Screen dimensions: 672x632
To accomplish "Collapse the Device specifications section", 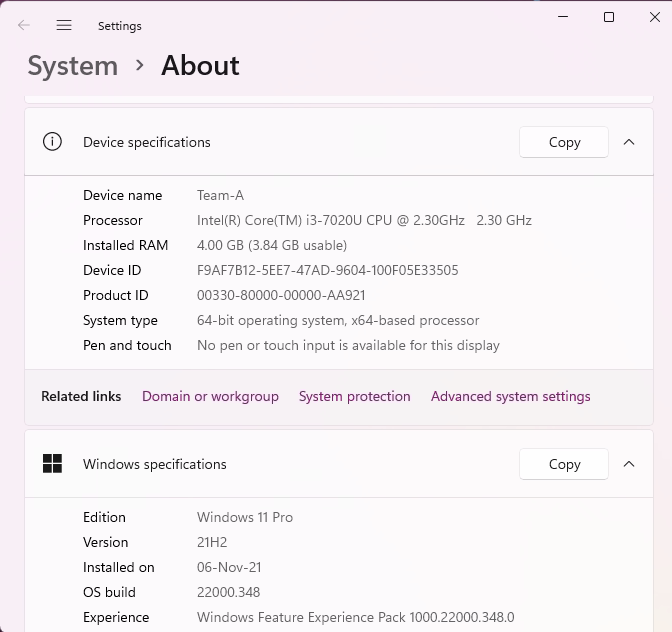I will (629, 142).
